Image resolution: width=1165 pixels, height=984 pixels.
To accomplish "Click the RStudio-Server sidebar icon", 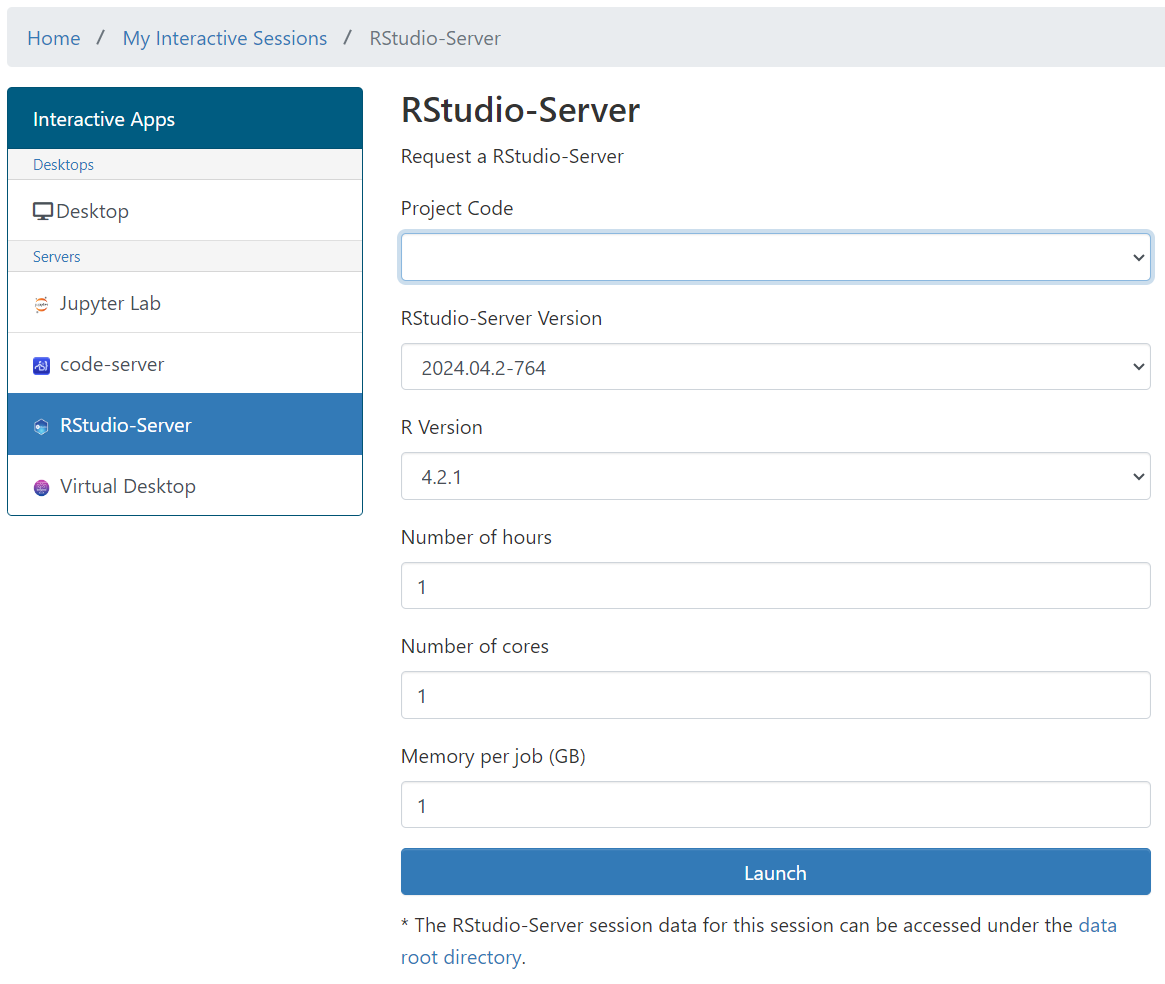I will [41, 427].
